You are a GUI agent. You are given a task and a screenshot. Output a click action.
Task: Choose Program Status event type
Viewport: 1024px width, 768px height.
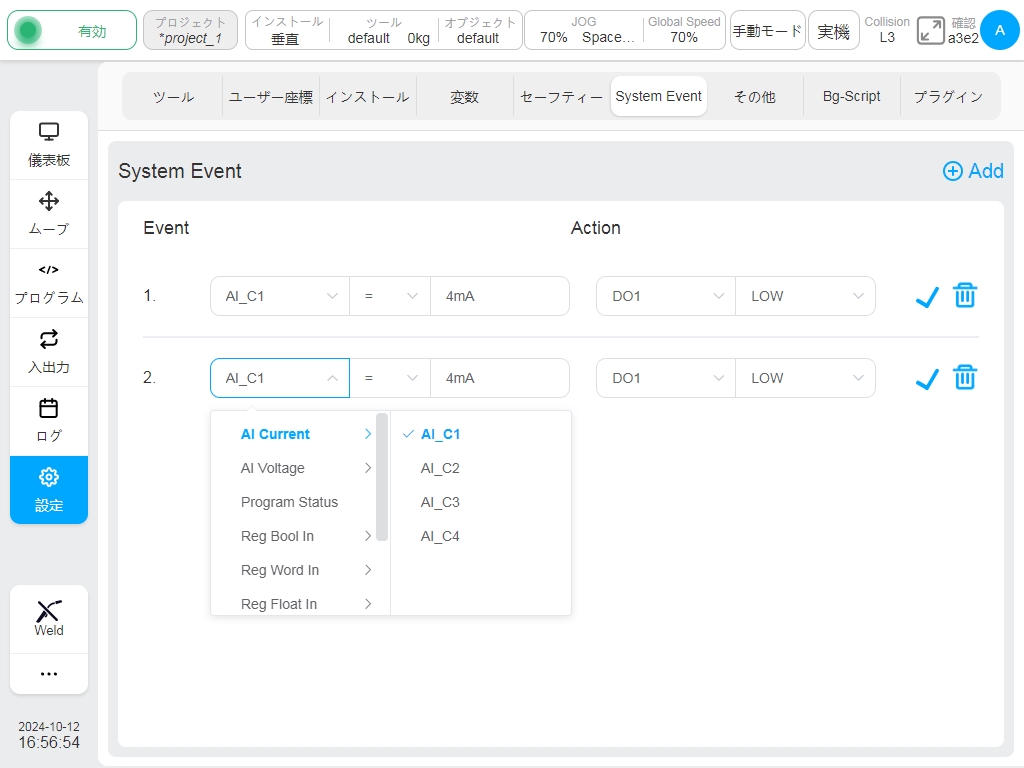300,502
